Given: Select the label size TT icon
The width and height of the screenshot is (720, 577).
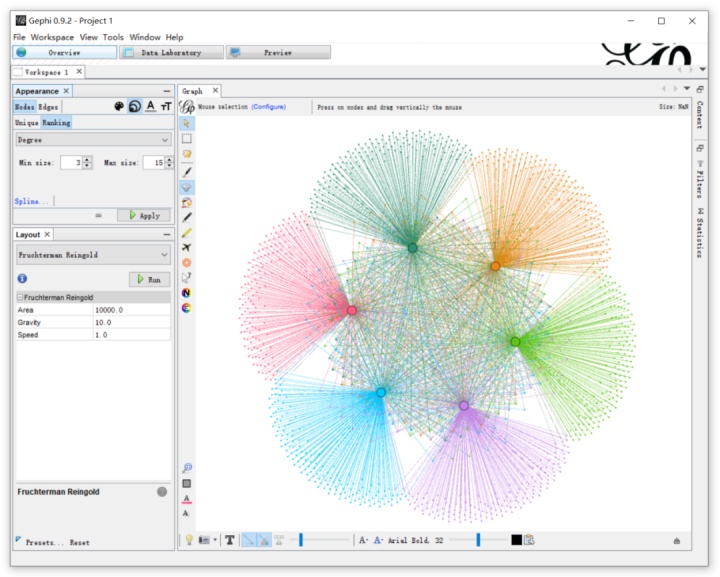Looking at the screenshot, I should tap(166, 106).
